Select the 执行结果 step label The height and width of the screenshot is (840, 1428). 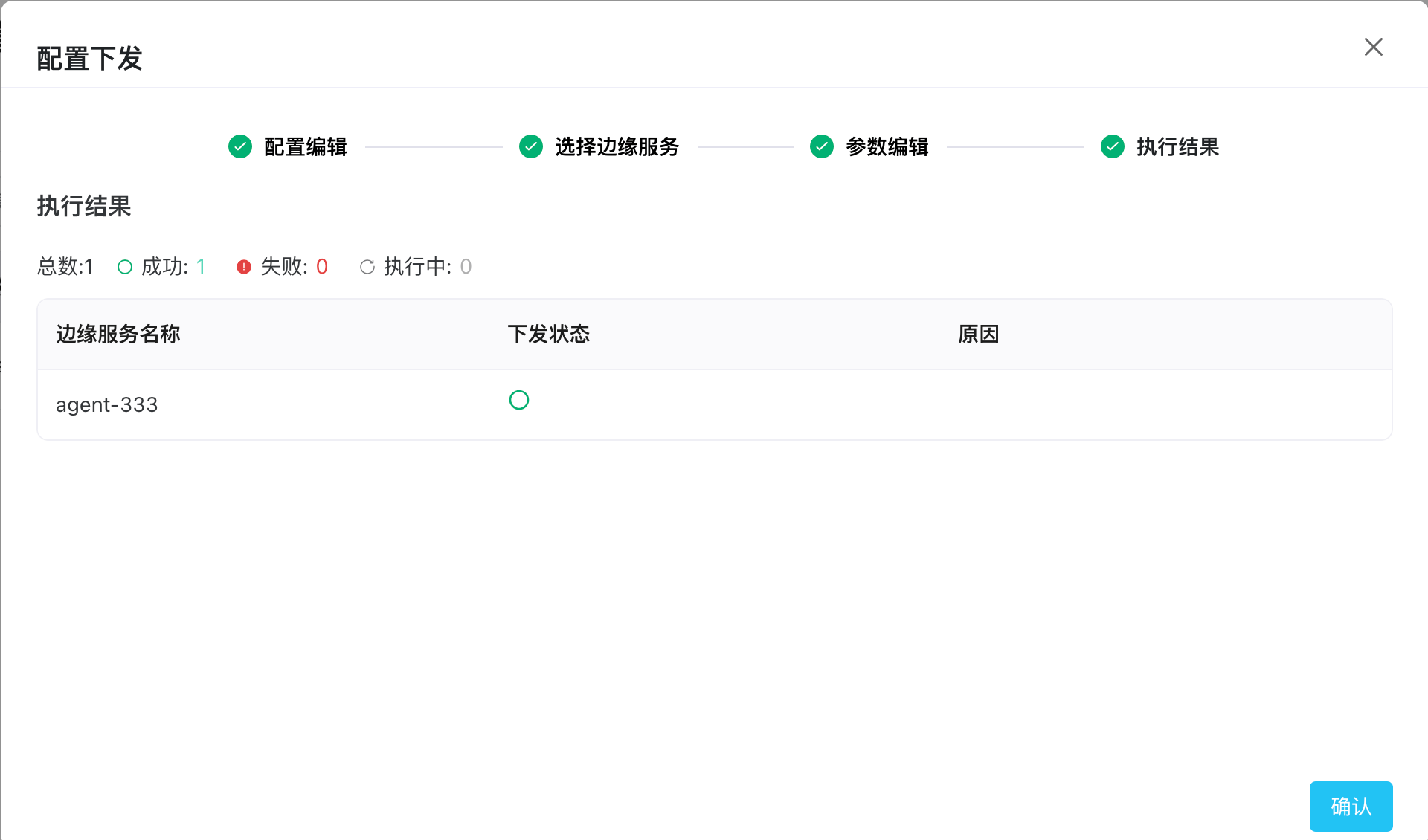click(x=1177, y=146)
